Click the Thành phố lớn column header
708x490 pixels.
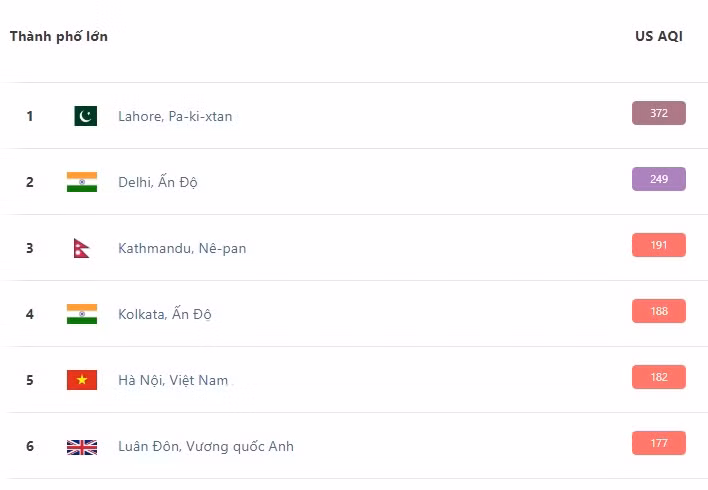coord(59,36)
